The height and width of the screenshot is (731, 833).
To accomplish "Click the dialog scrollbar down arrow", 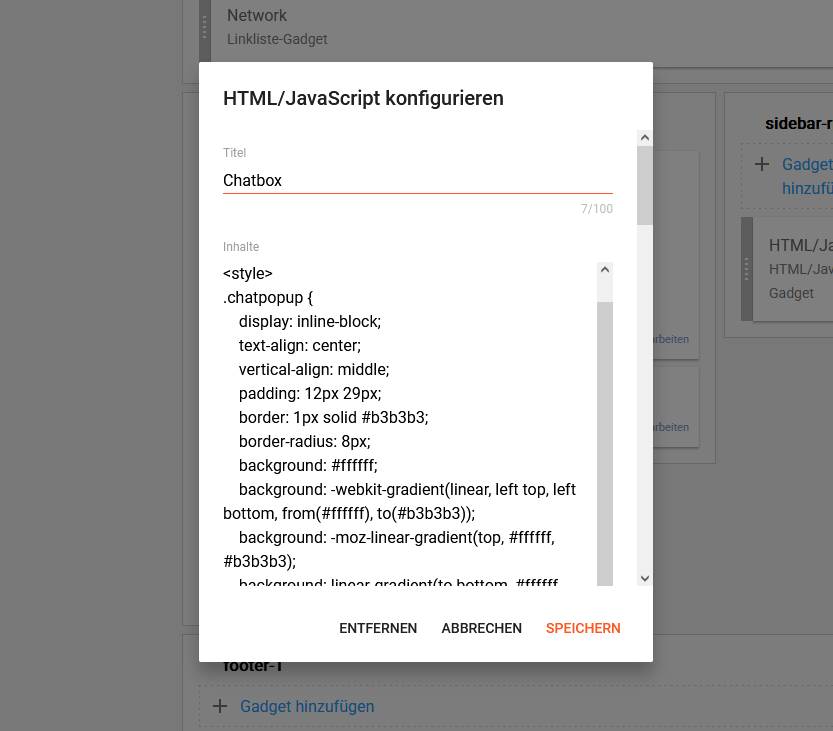I will tap(644, 578).
